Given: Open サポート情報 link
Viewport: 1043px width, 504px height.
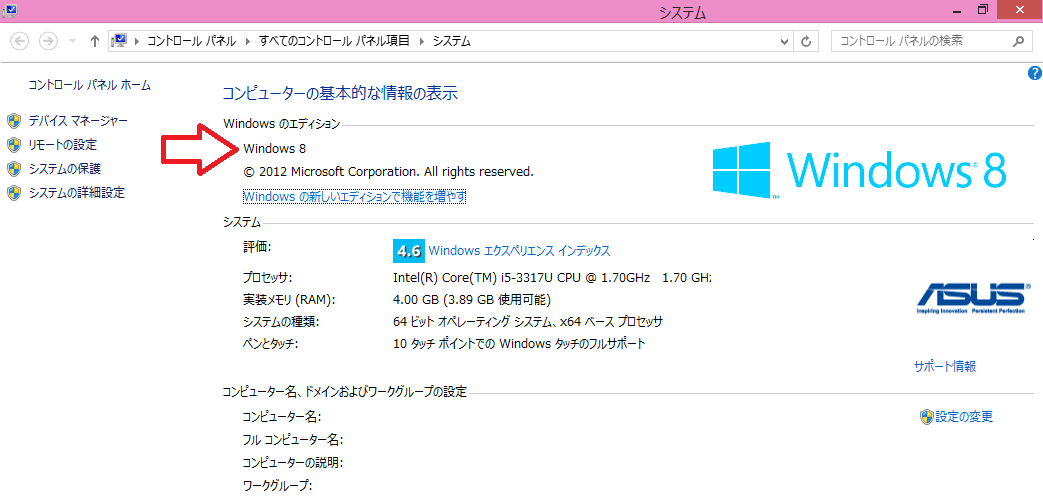Looking at the screenshot, I should [945, 366].
